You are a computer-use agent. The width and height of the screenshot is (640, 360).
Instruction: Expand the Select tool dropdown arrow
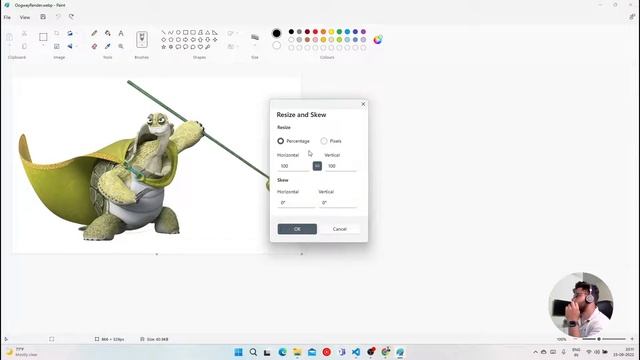tap(43, 46)
